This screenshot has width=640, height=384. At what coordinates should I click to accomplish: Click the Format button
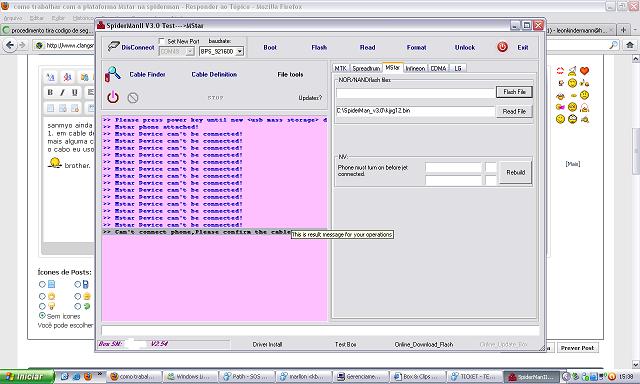pos(416,47)
